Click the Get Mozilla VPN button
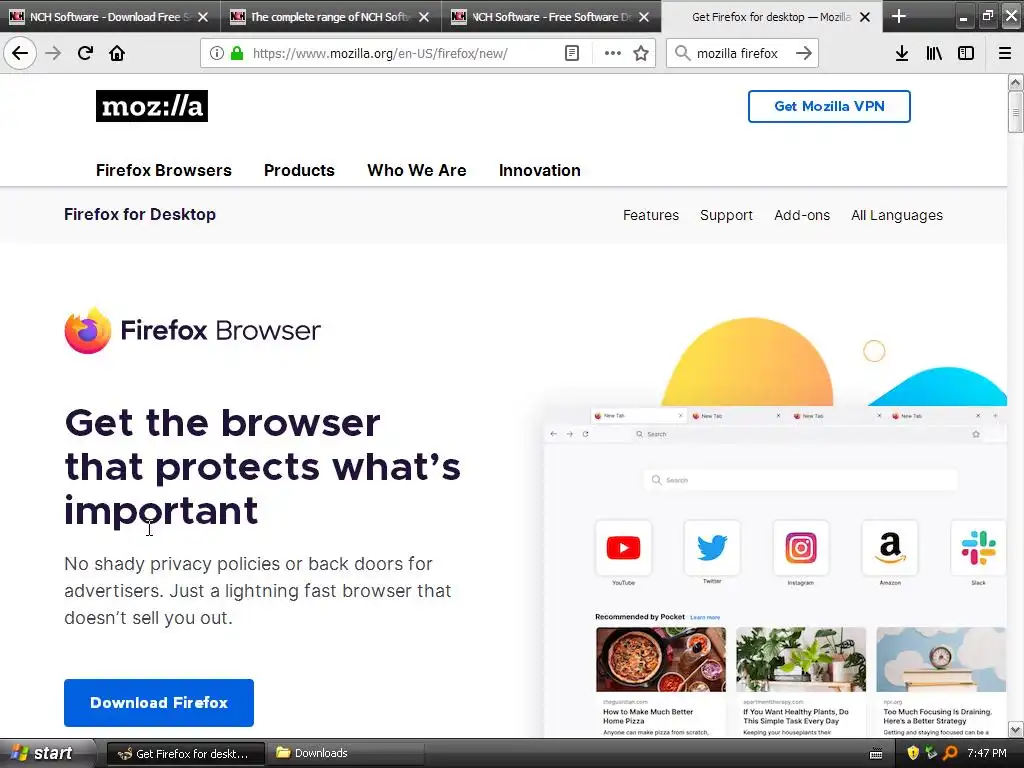Screen dimensions: 1024x768 point(829,106)
